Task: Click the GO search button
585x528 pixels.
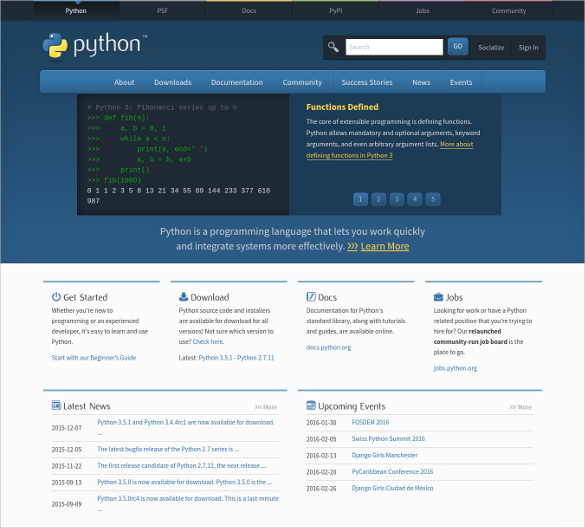Action: 458,46
